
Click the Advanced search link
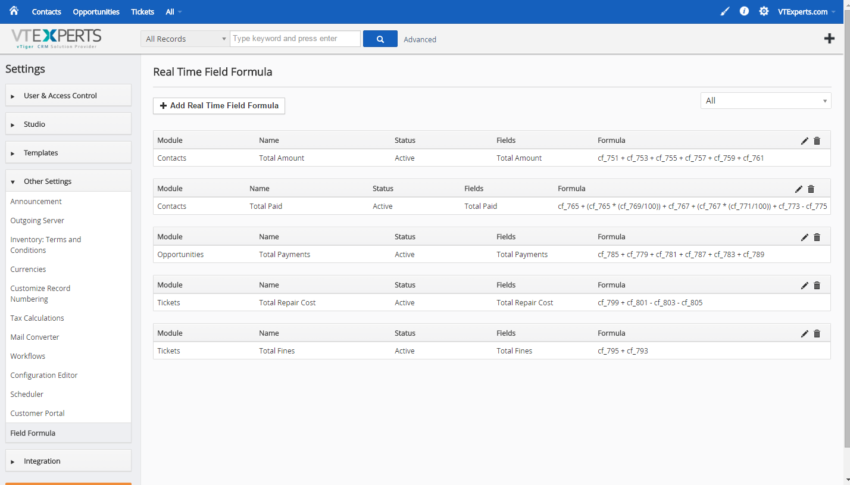pos(420,40)
